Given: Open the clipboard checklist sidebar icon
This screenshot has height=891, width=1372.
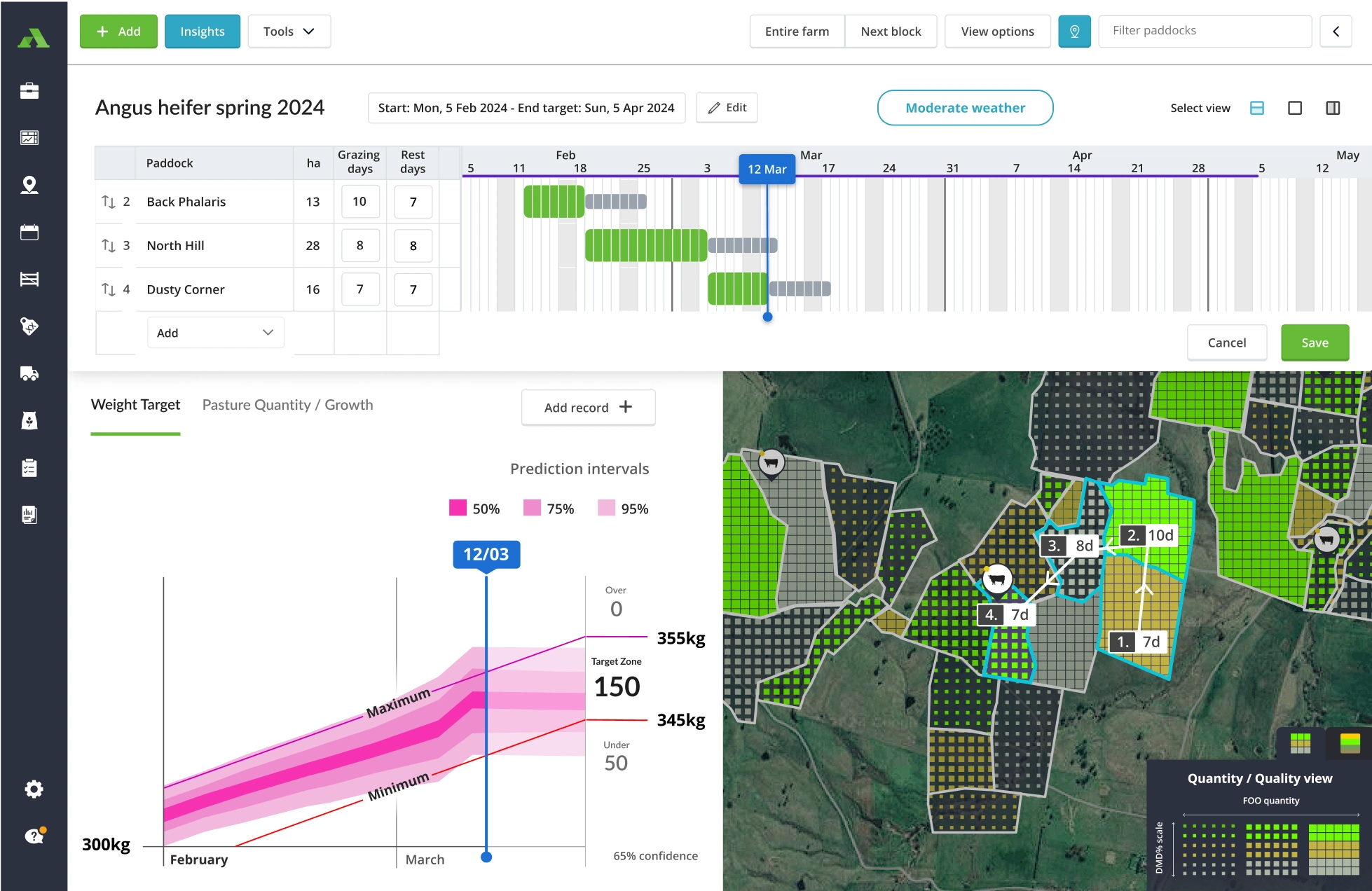Looking at the screenshot, I should (29, 468).
